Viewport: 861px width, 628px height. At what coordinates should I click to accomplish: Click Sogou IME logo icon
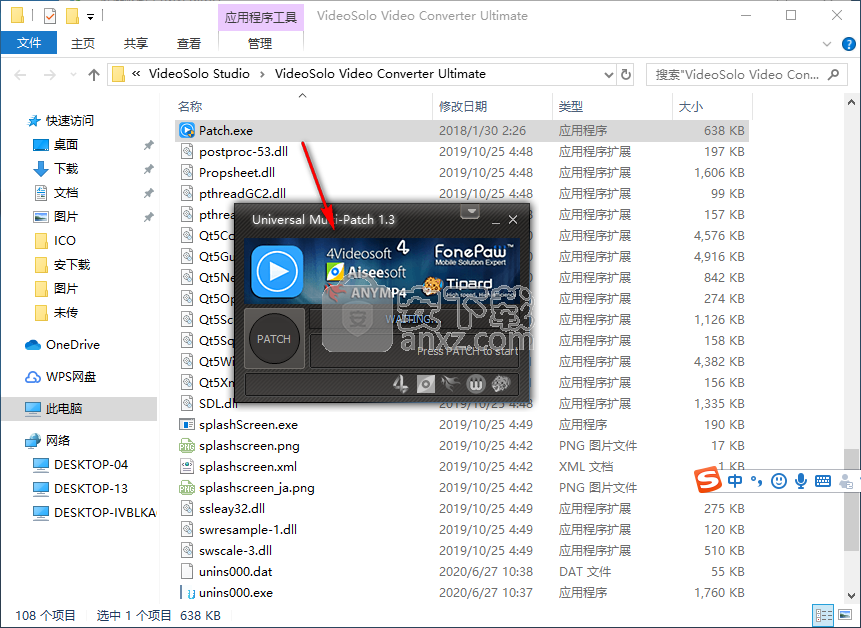click(708, 481)
